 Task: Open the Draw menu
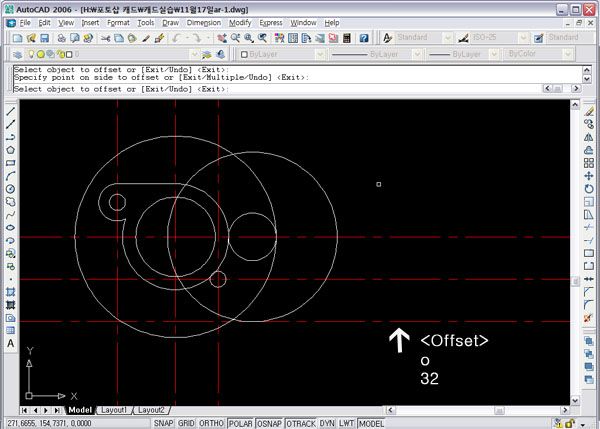(x=170, y=23)
